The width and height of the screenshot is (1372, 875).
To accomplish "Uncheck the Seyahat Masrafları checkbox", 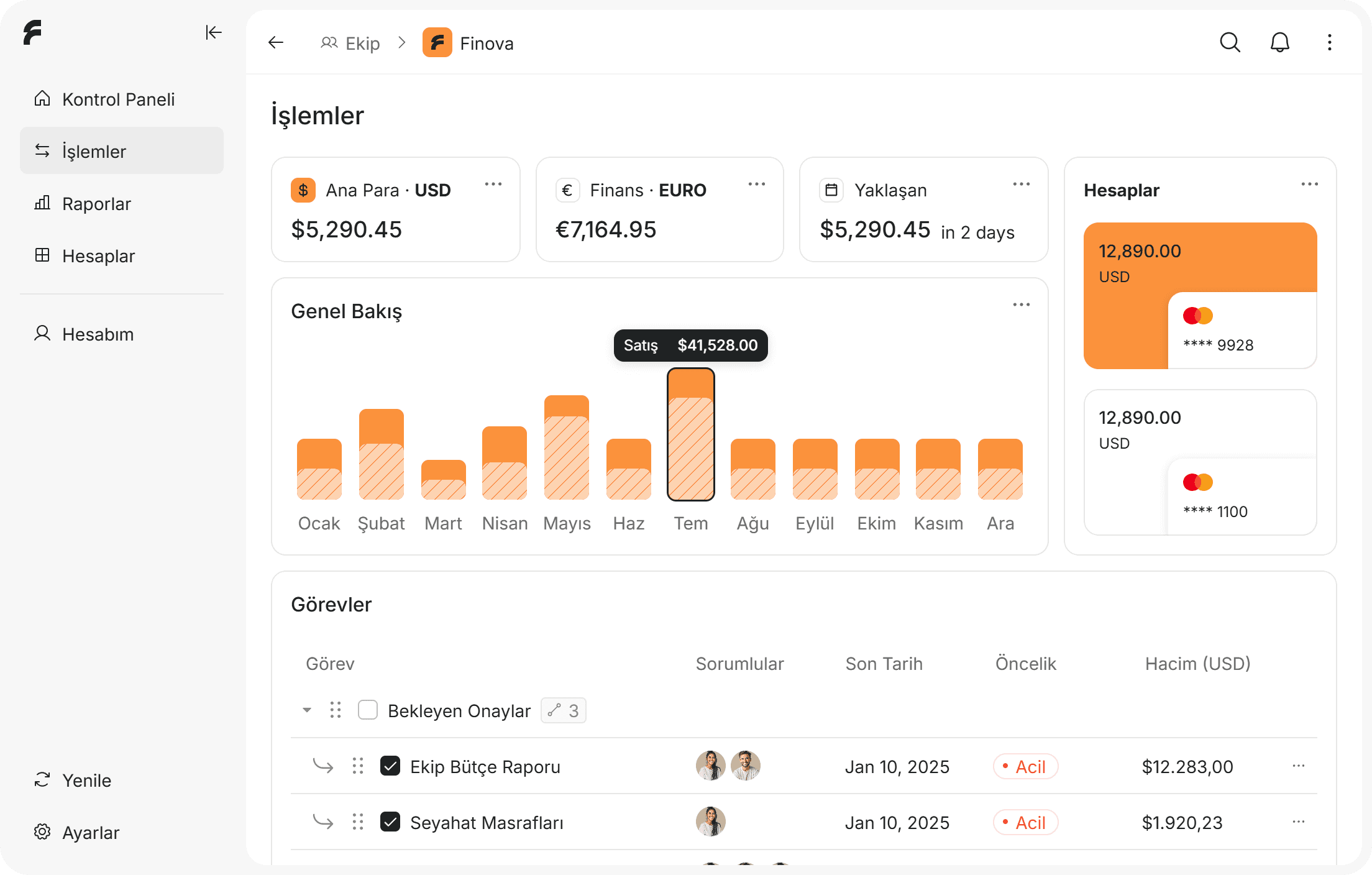I will (390, 822).
